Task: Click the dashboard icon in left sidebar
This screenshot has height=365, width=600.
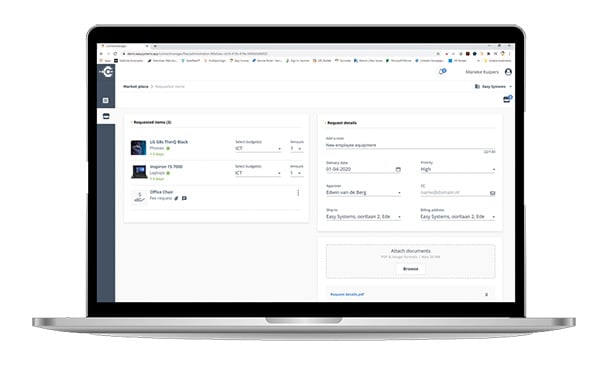Action: pyautogui.click(x=106, y=100)
